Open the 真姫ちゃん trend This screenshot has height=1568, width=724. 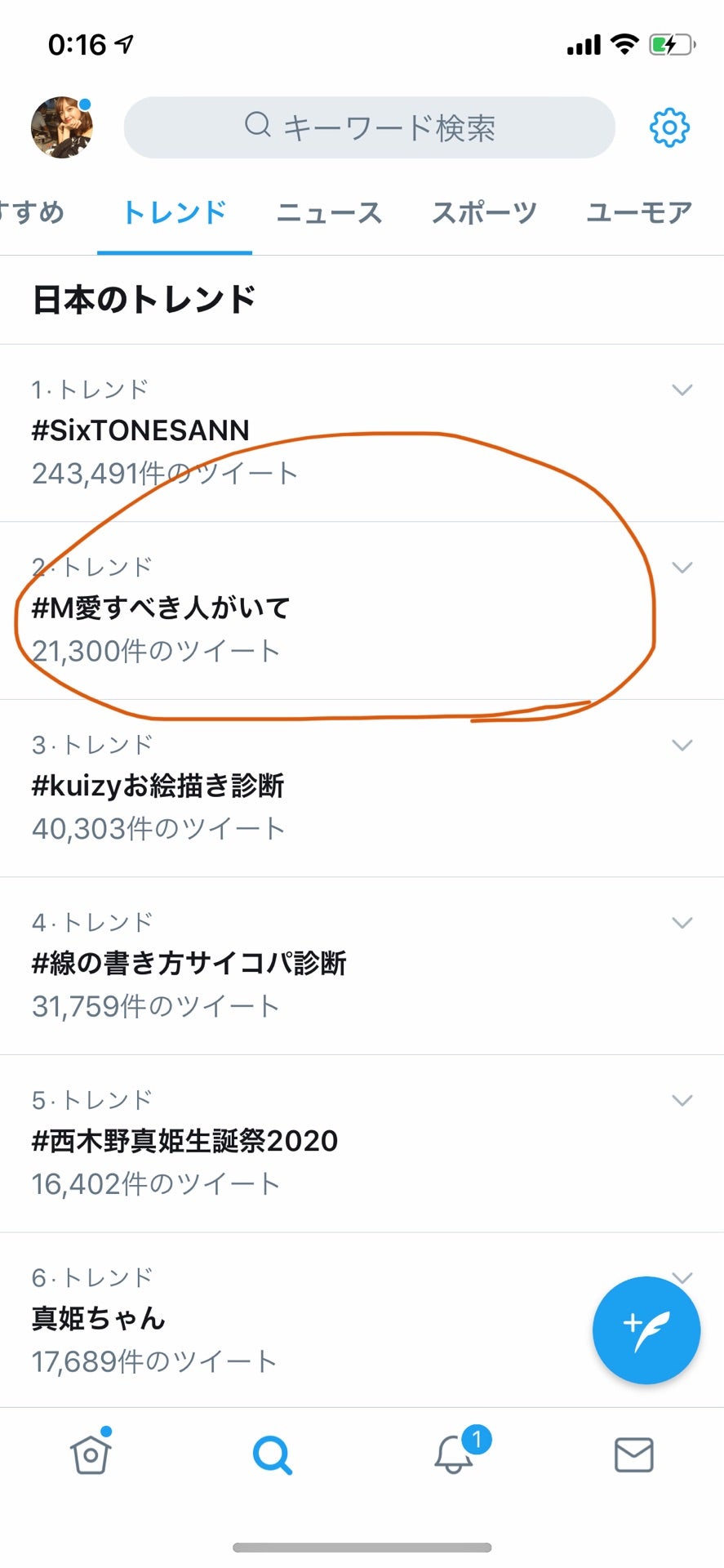99,1318
